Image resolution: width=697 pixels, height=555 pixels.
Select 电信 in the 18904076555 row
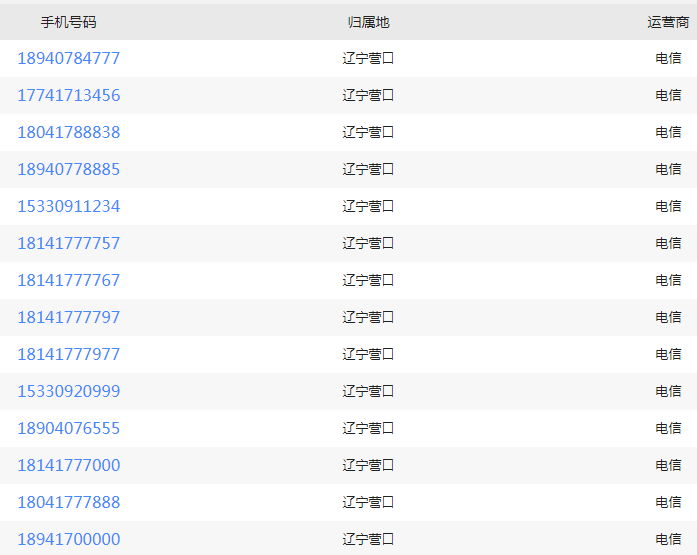point(668,428)
